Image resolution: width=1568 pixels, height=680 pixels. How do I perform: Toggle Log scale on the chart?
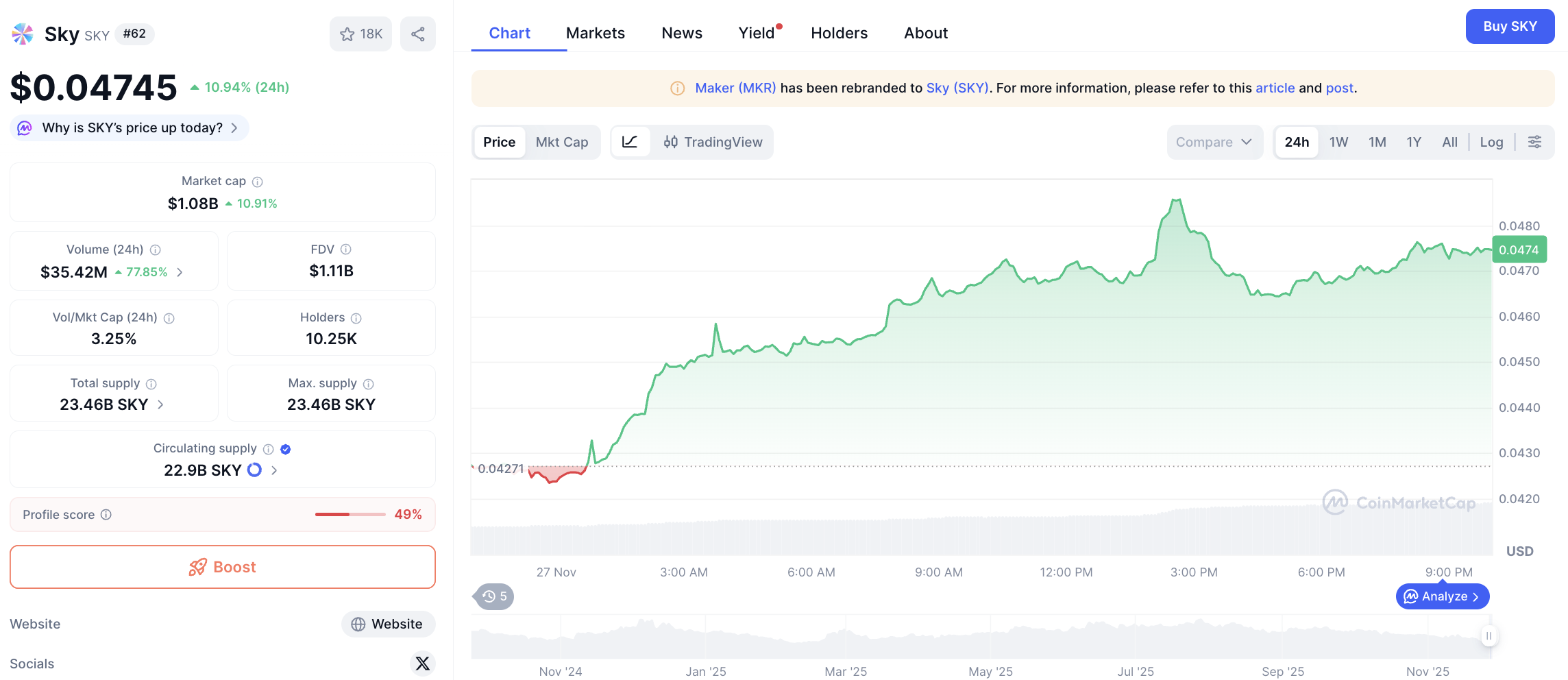click(x=1491, y=142)
